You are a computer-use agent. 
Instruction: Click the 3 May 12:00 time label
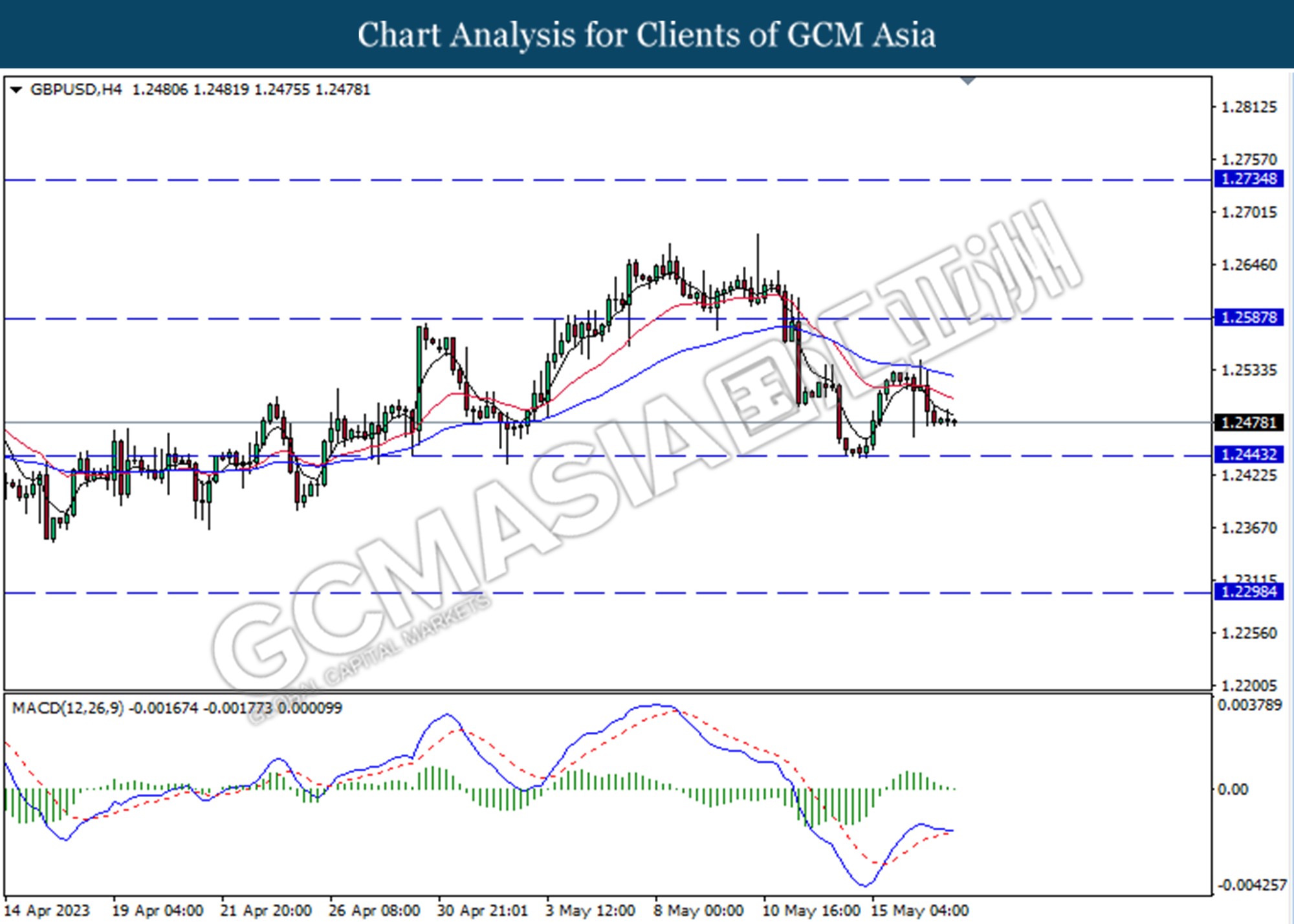[590, 911]
